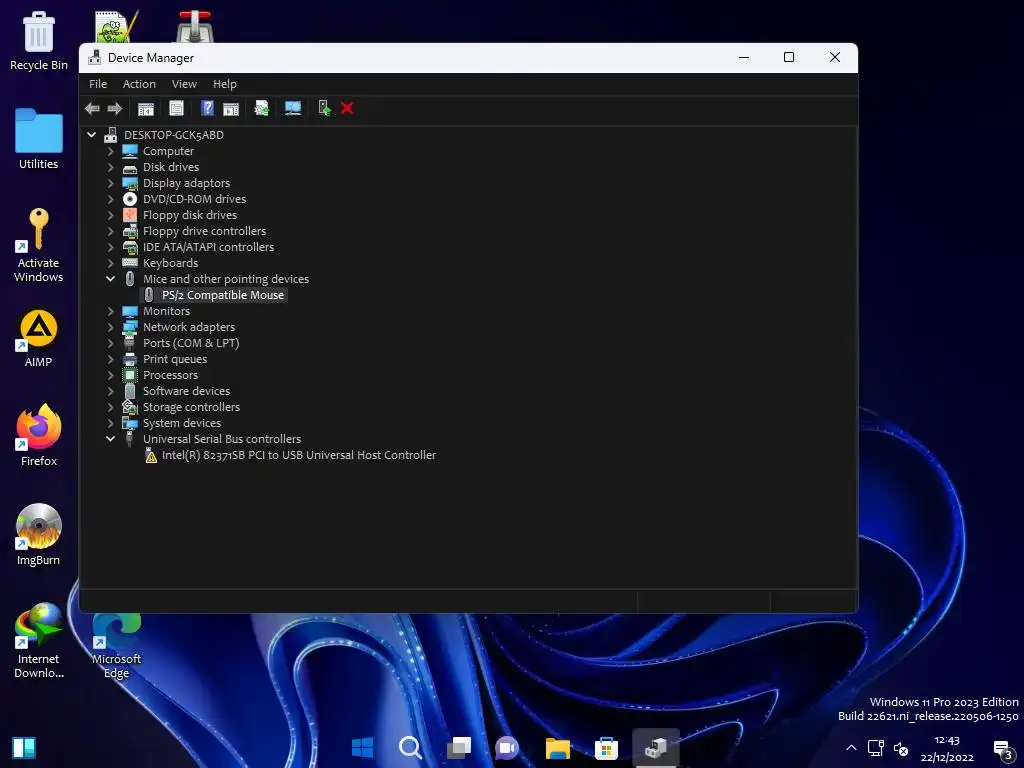Click the Show/Hide action pane icon
The image size is (1024, 768).
(231, 108)
